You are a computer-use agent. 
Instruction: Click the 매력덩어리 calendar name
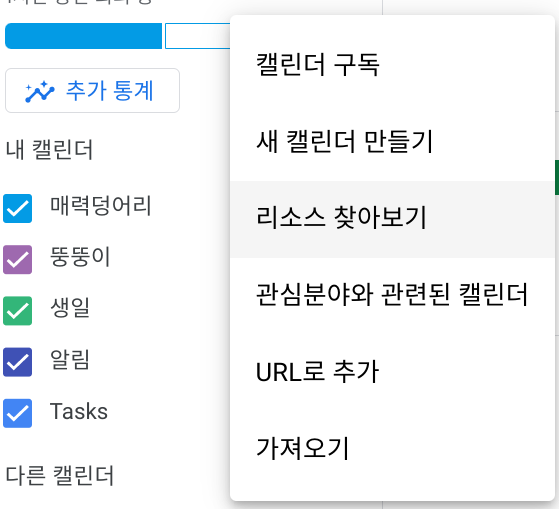[101, 206]
